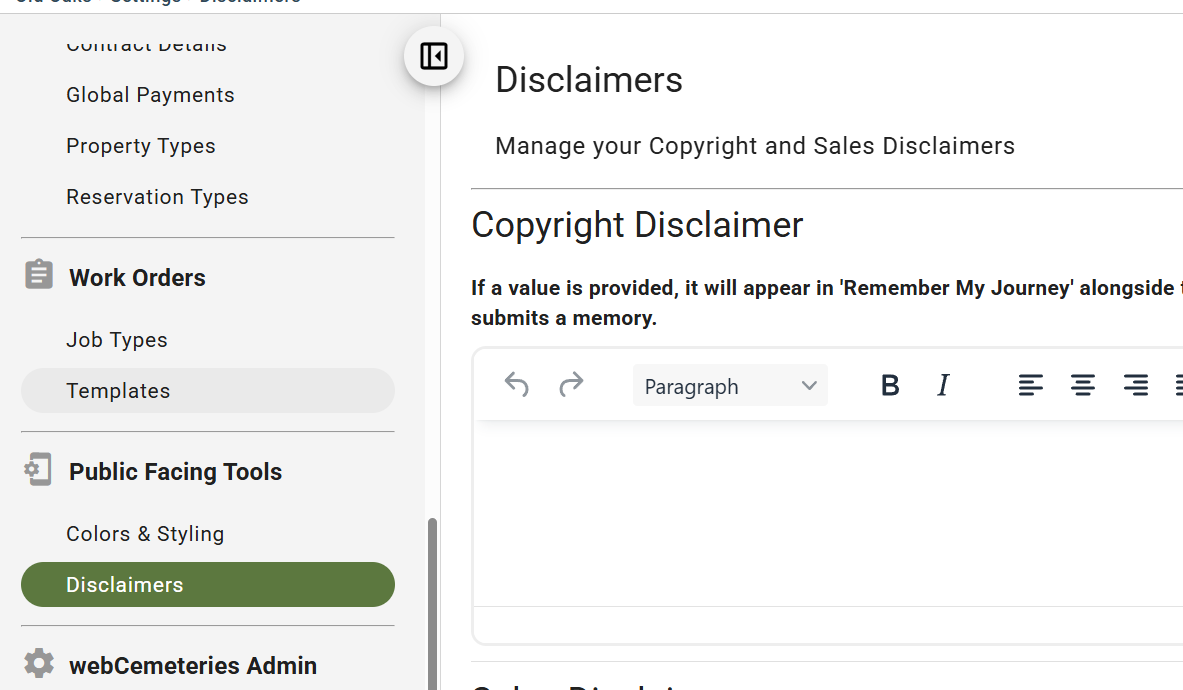Go to Reservation Types
This screenshot has width=1183, height=690.
click(157, 197)
